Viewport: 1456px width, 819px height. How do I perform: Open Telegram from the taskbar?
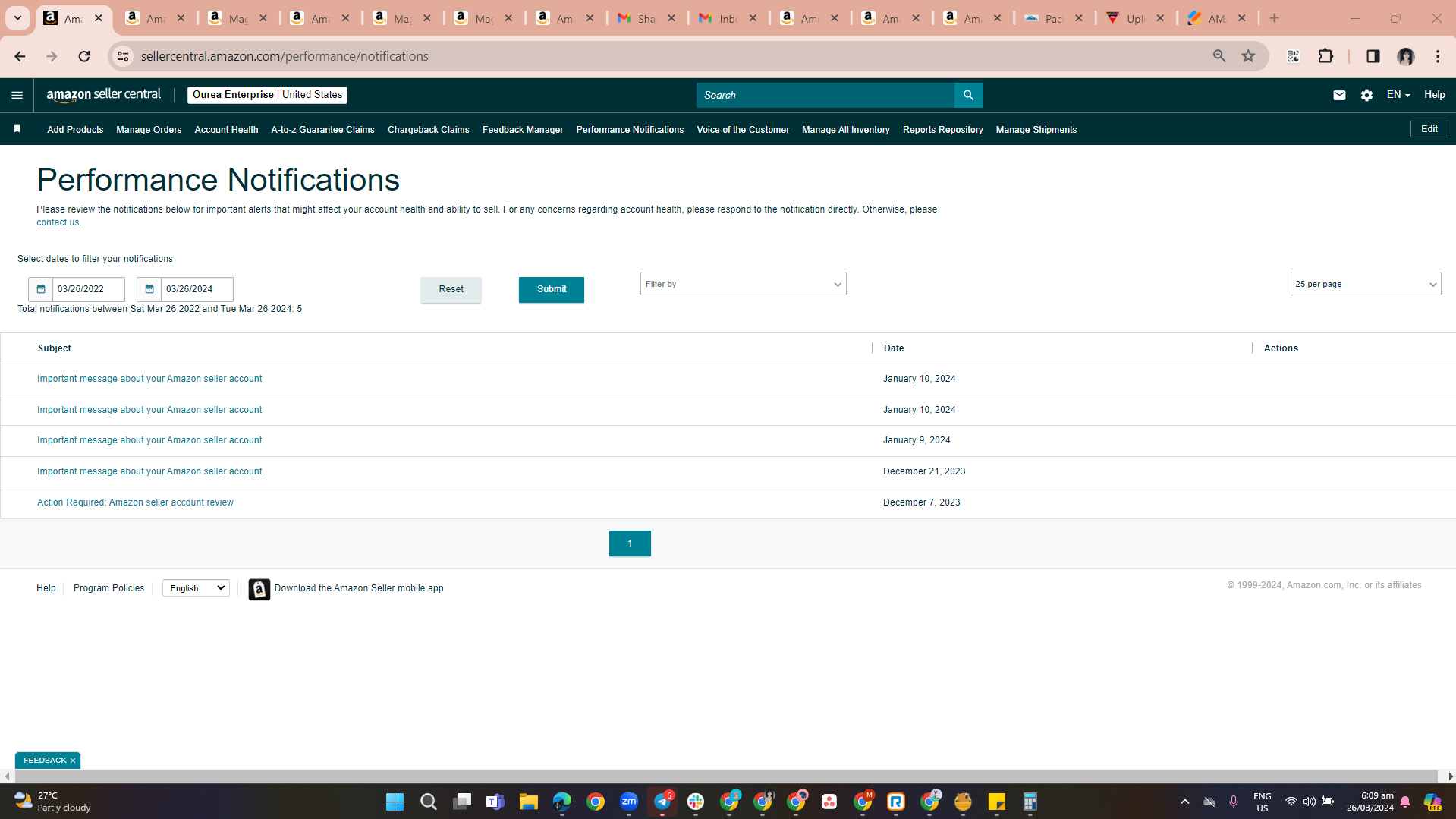click(x=662, y=802)
